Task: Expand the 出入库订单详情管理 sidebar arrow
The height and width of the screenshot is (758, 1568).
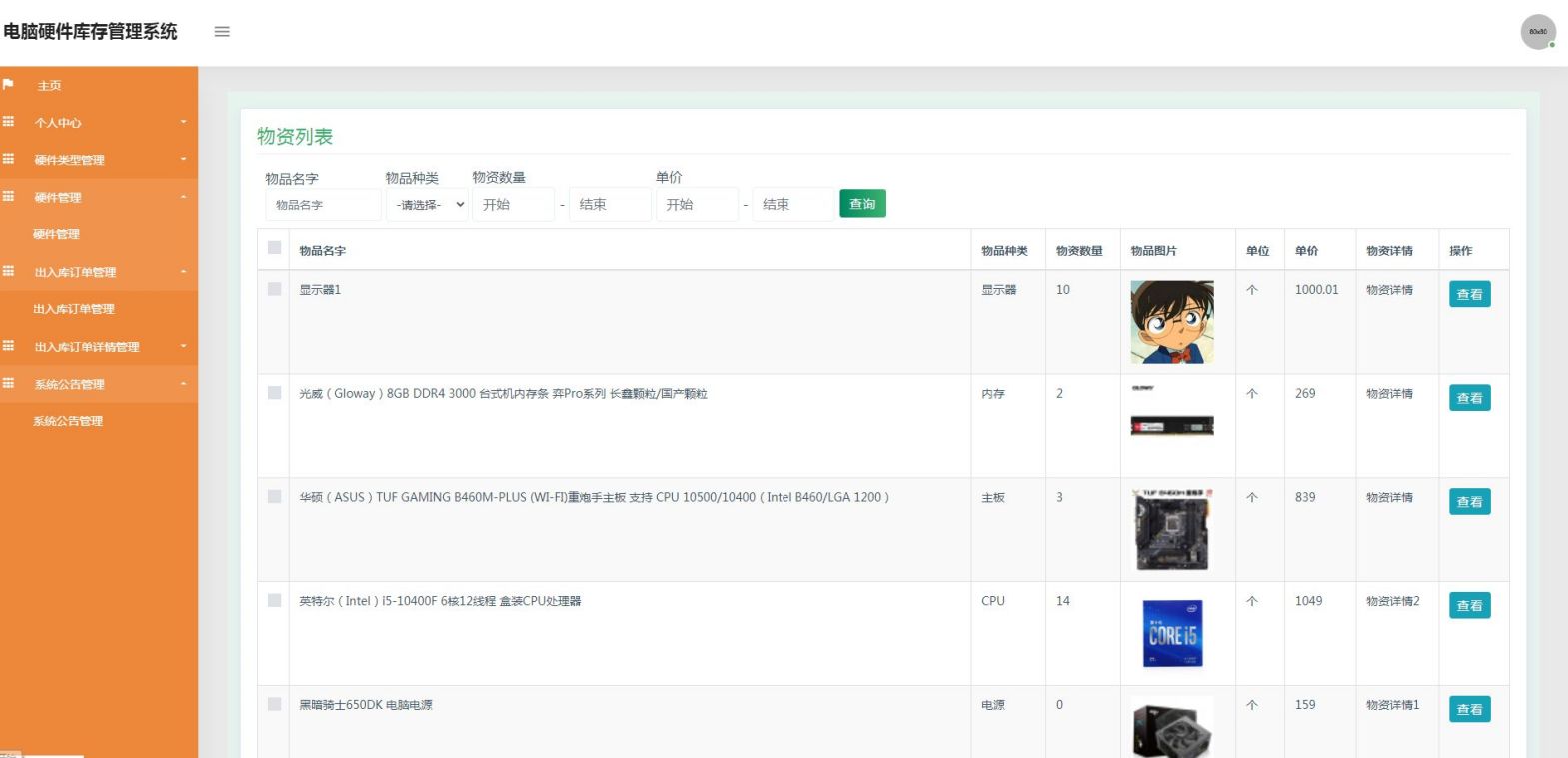Action: pos(184,346)
